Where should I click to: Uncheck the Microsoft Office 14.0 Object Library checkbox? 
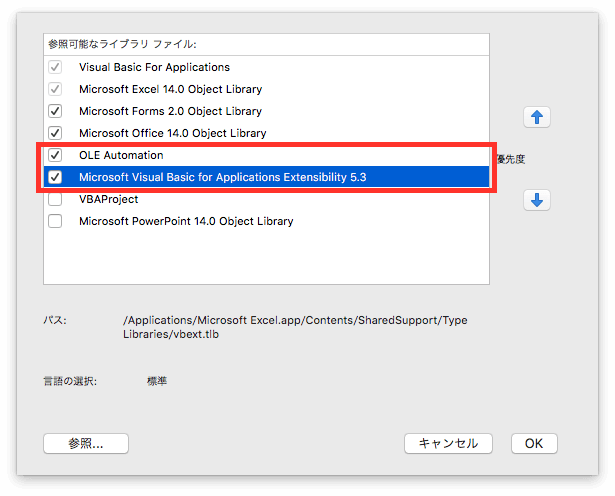coord(55,133)
